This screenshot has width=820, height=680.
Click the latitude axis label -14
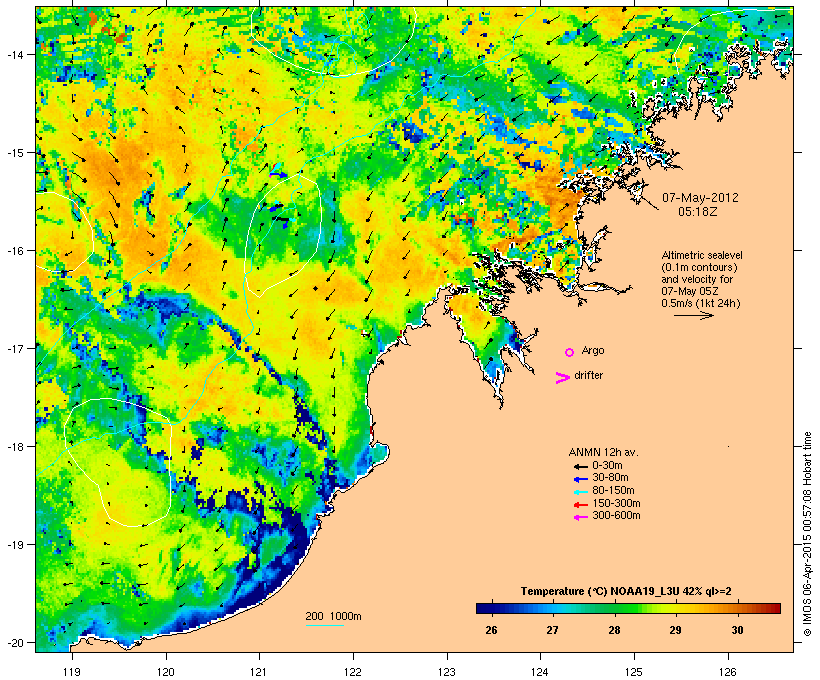tap(14, 54)
